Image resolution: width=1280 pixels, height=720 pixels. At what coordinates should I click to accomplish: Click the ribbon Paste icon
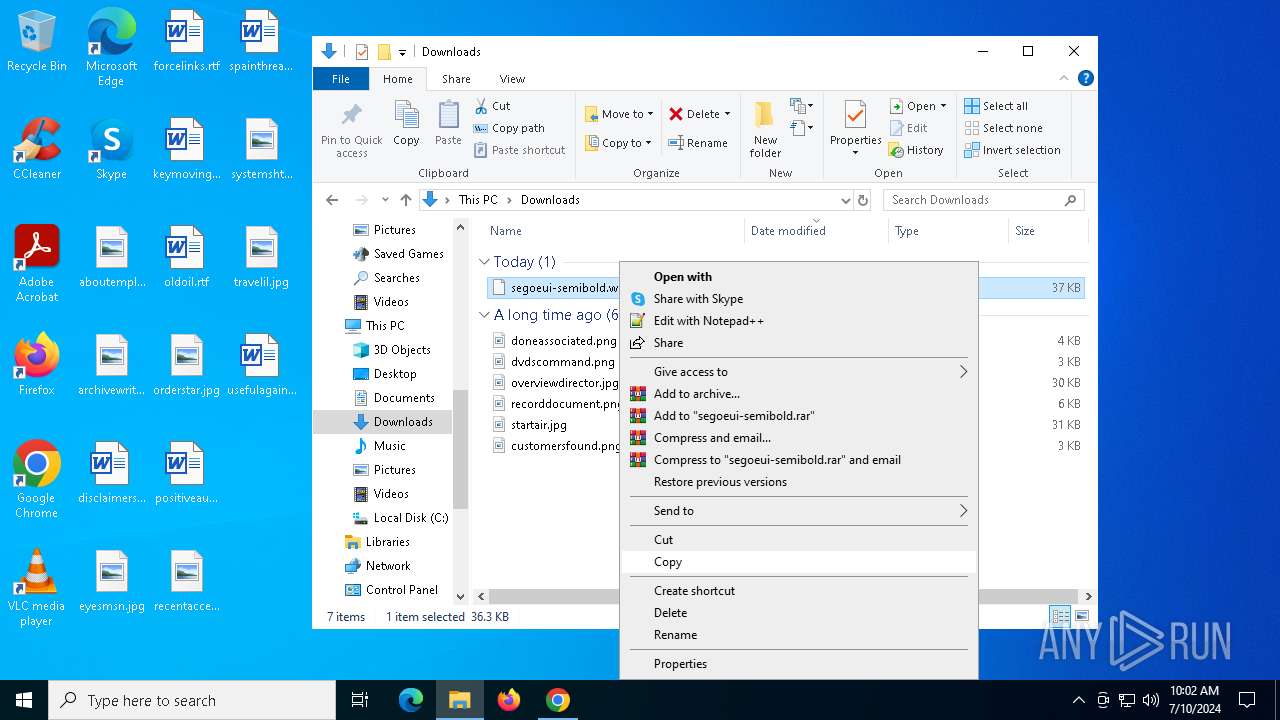click(448, 115)
